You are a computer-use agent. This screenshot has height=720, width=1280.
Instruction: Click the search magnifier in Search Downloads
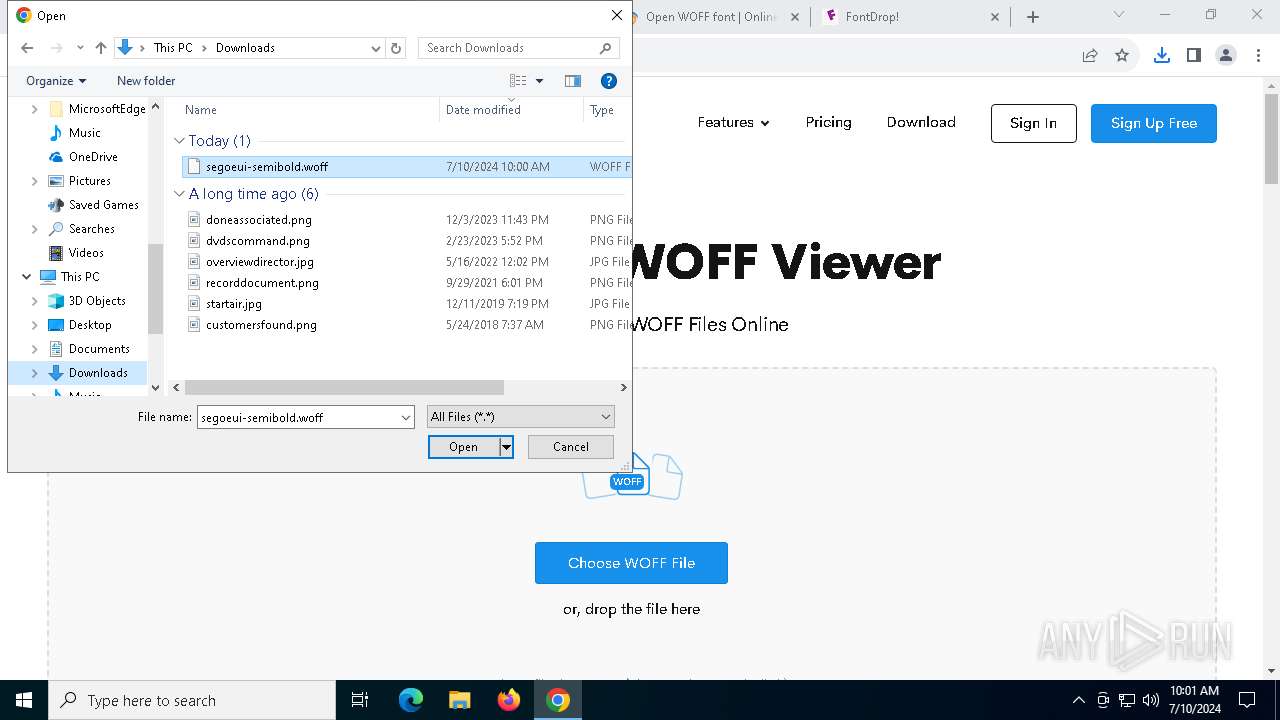click(x=605, y=48)
